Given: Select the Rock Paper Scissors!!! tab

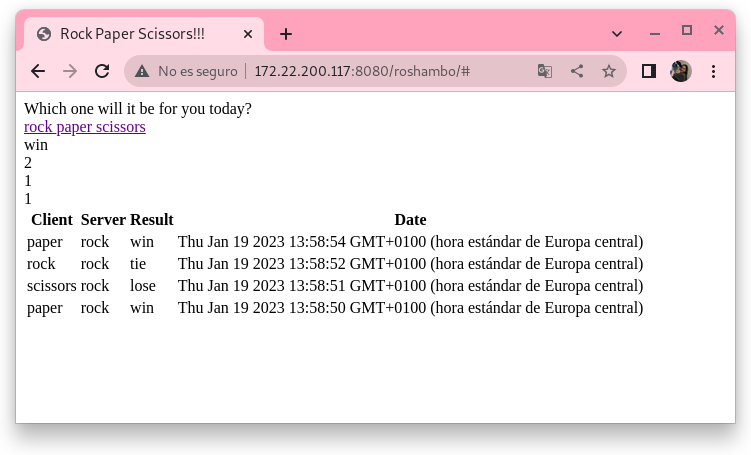Looking at the screenshot, I should click(x=132, y=34).
